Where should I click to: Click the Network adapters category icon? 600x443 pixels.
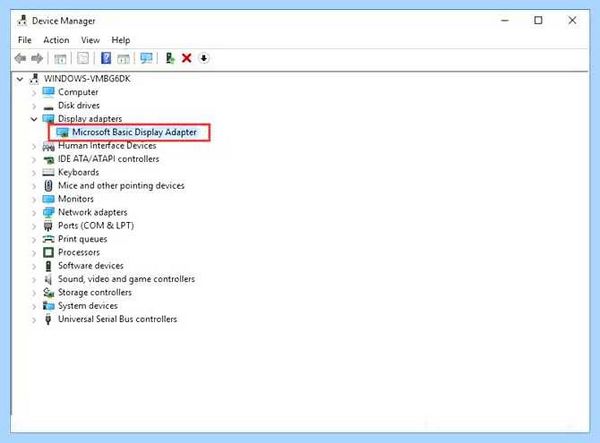click(x=49, y=212)
